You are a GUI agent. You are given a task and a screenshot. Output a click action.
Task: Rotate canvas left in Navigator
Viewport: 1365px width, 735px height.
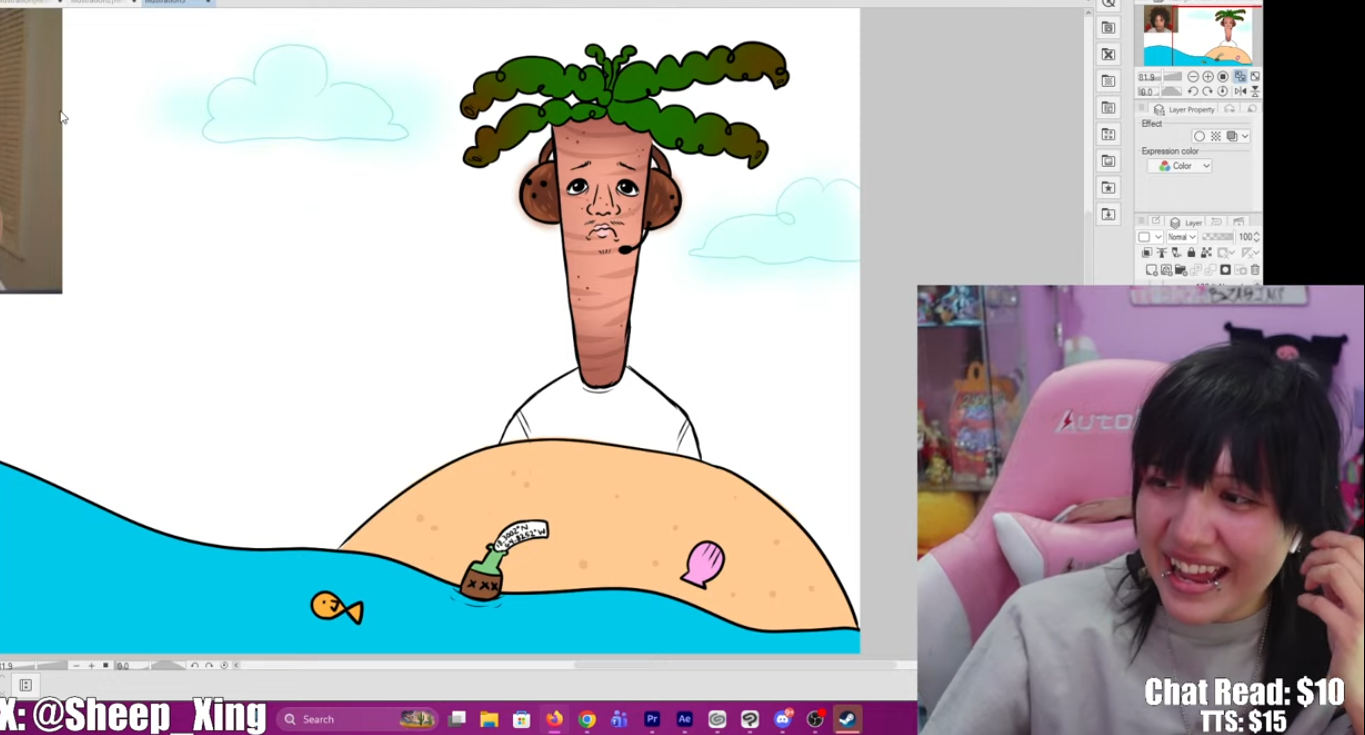[x=1193, y=91]
